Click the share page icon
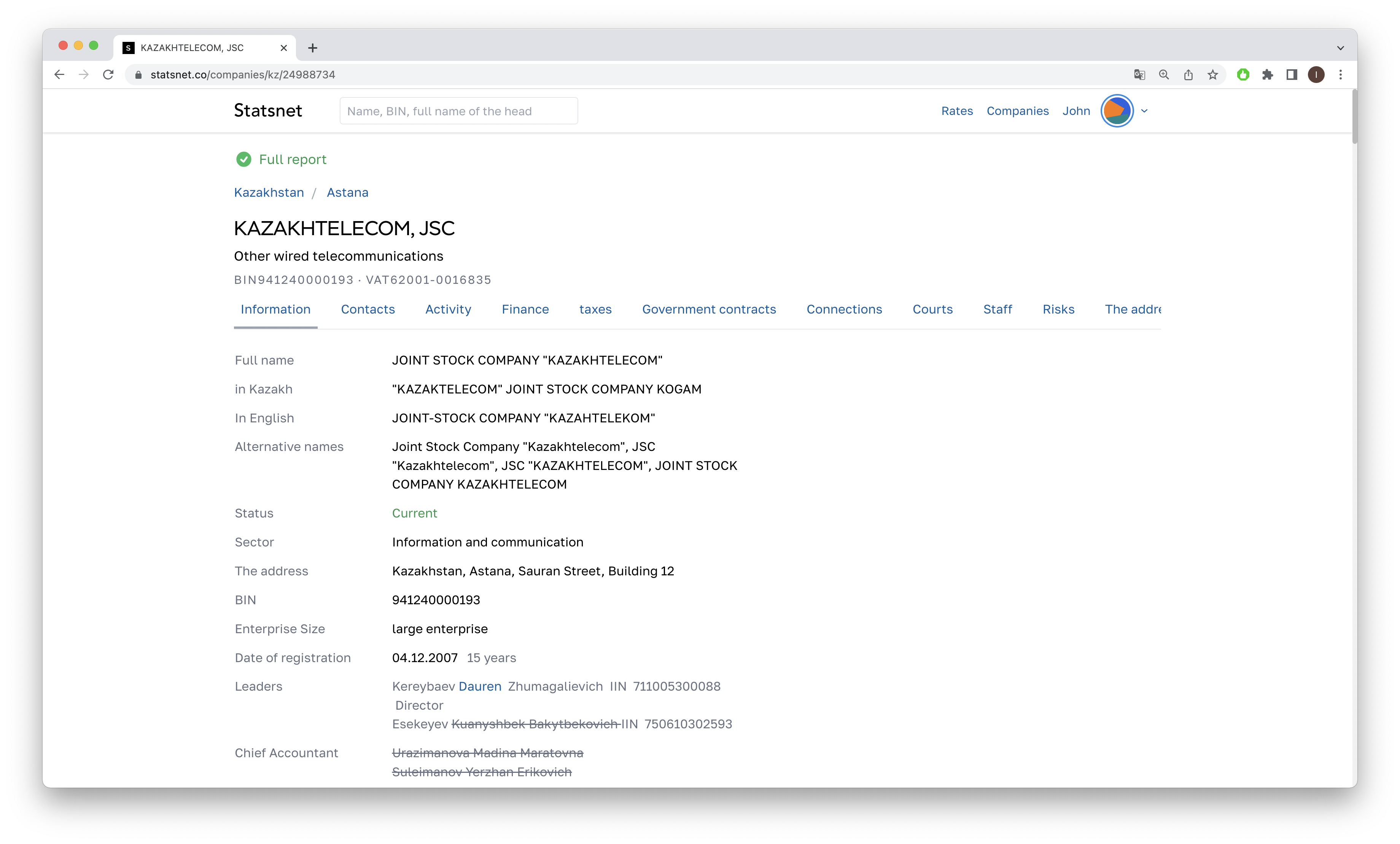 pos(1188,75)
